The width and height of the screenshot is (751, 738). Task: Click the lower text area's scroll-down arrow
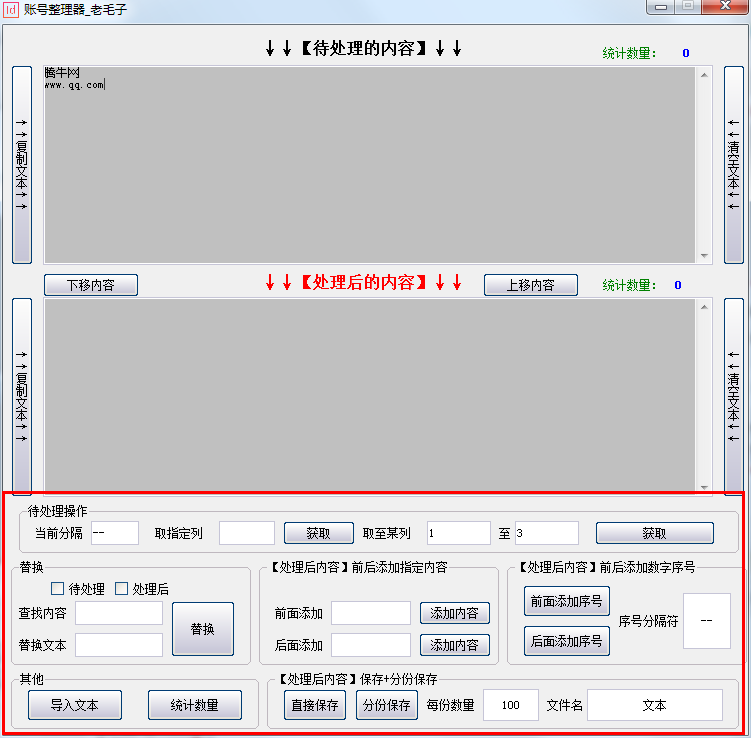point(704,487)
